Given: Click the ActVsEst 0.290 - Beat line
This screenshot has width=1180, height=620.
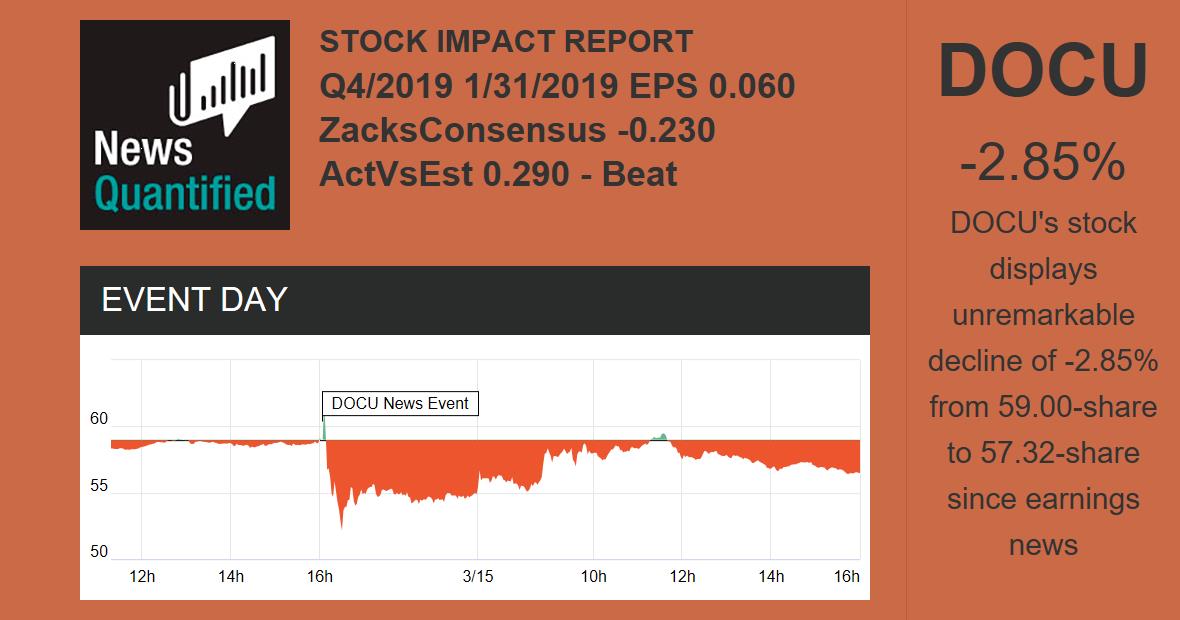Looking at the screenshot, I should [x=498, y=174].
